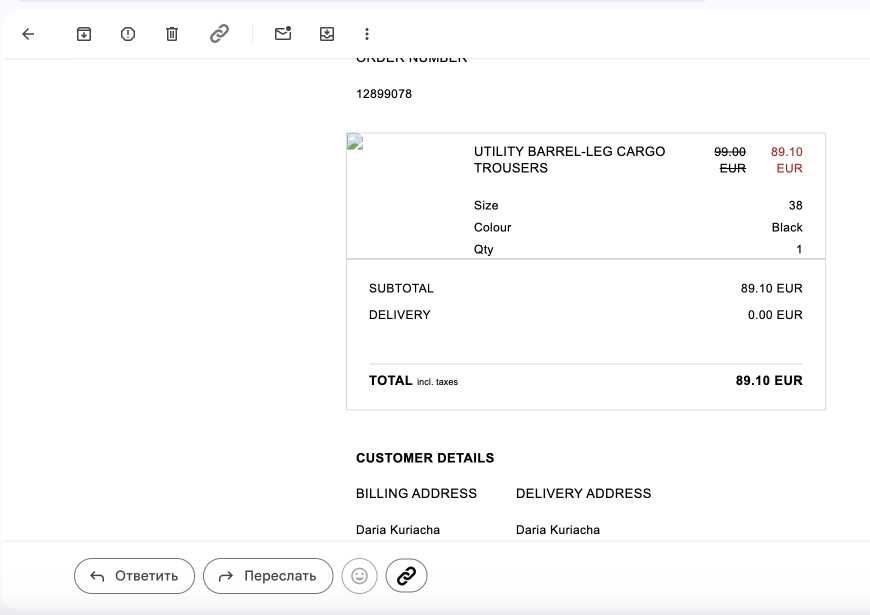This screenshot has width=870, height=615.
Task: Click the Ответить reply button
Action: click(134, 576)
